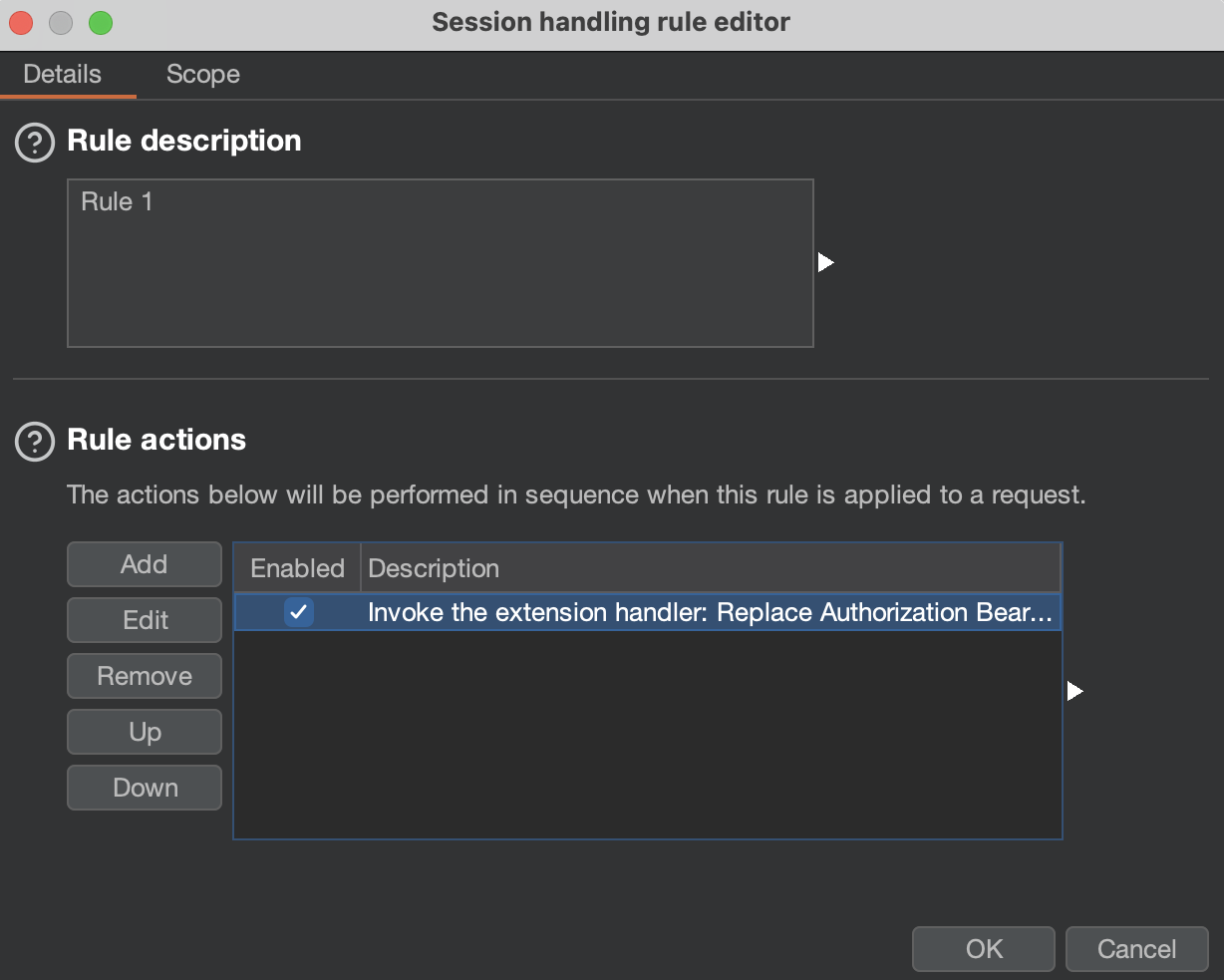
Task: Move the selected action up
Action: [x=144, y=731]
